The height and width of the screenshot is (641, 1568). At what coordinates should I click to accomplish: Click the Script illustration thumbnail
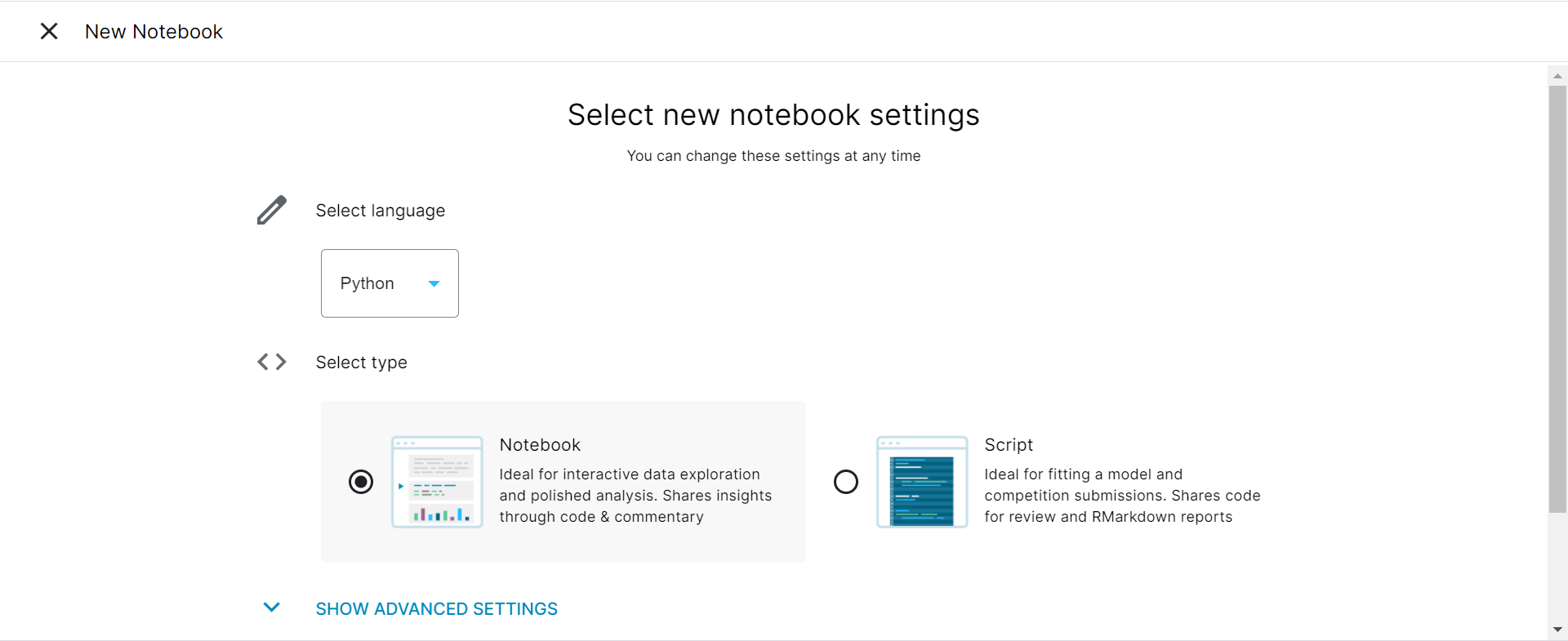[922, 482]
